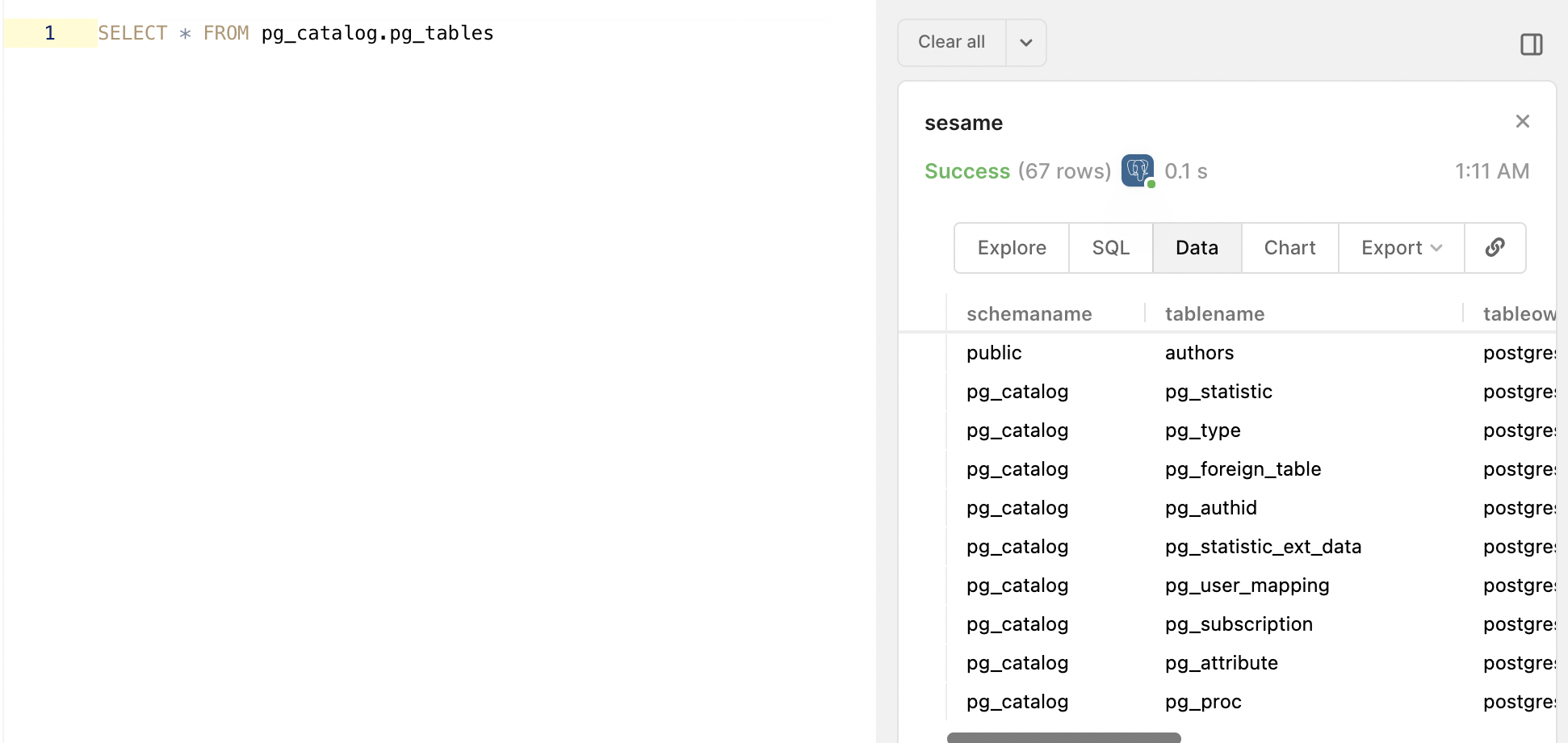Viewport: 1568px width, 743px height.
Task: Copy the result link icon
Action: pyautogui.click(x=1495, y=247)
